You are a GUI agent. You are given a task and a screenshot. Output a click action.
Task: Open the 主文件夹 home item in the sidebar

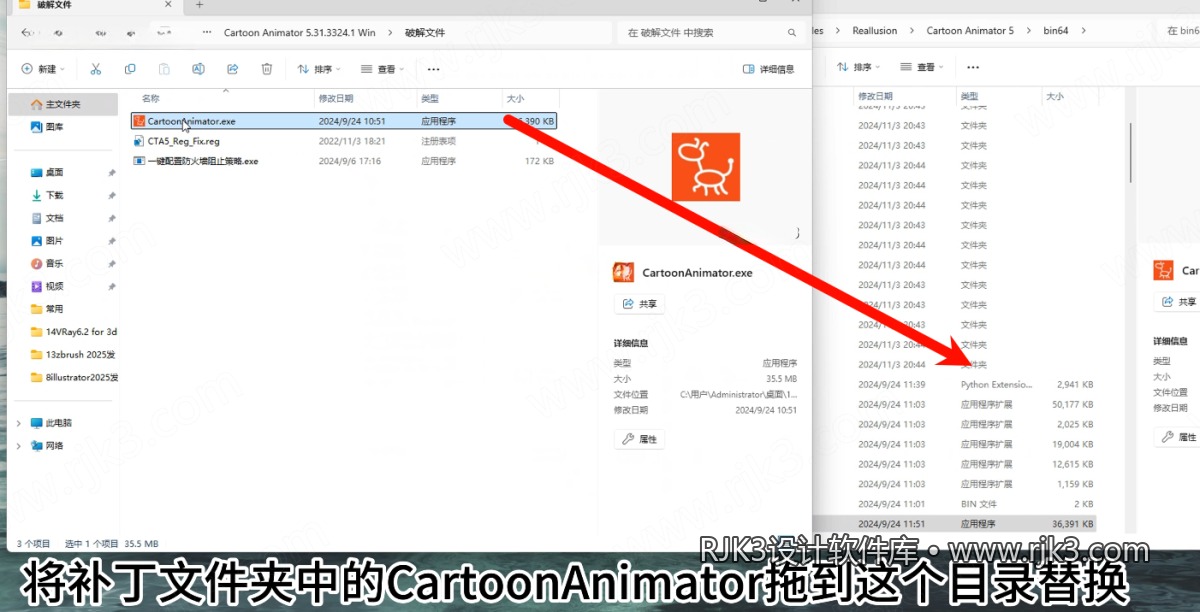coord(62,104)
